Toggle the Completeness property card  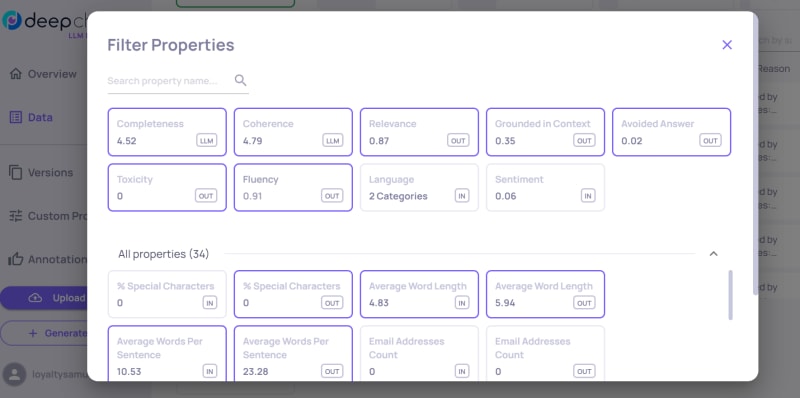coord(167,132)
